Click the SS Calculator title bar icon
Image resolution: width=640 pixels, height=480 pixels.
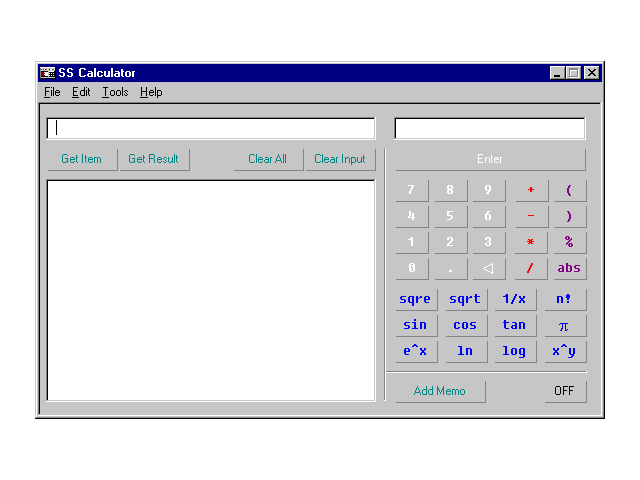(47, 73)
